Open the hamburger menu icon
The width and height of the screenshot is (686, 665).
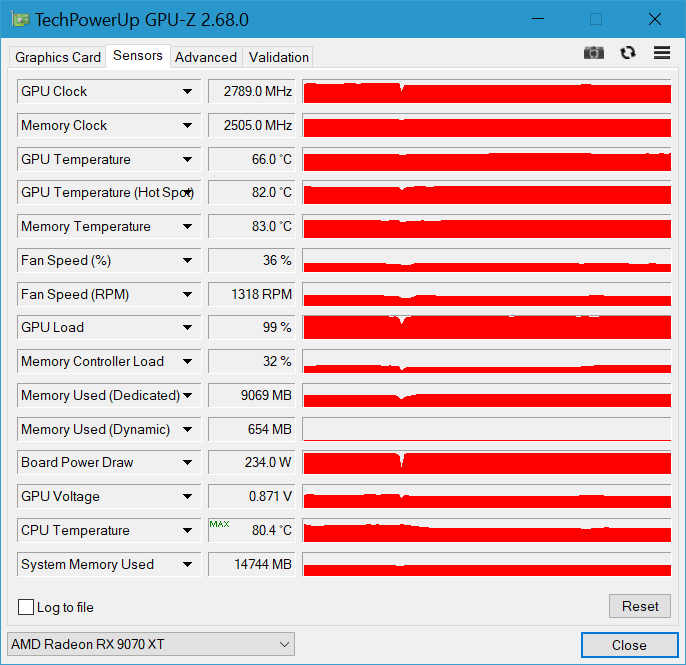click(662, 53)
